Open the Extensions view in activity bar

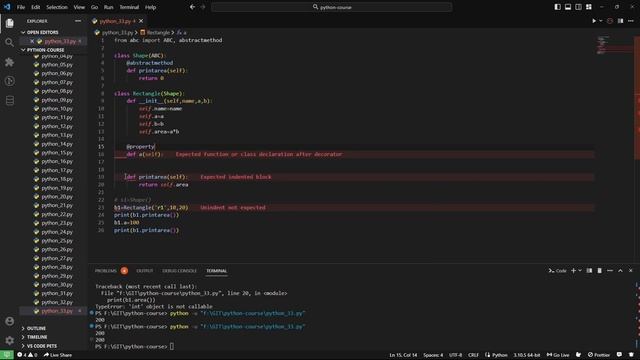click(x=9, y=62)
